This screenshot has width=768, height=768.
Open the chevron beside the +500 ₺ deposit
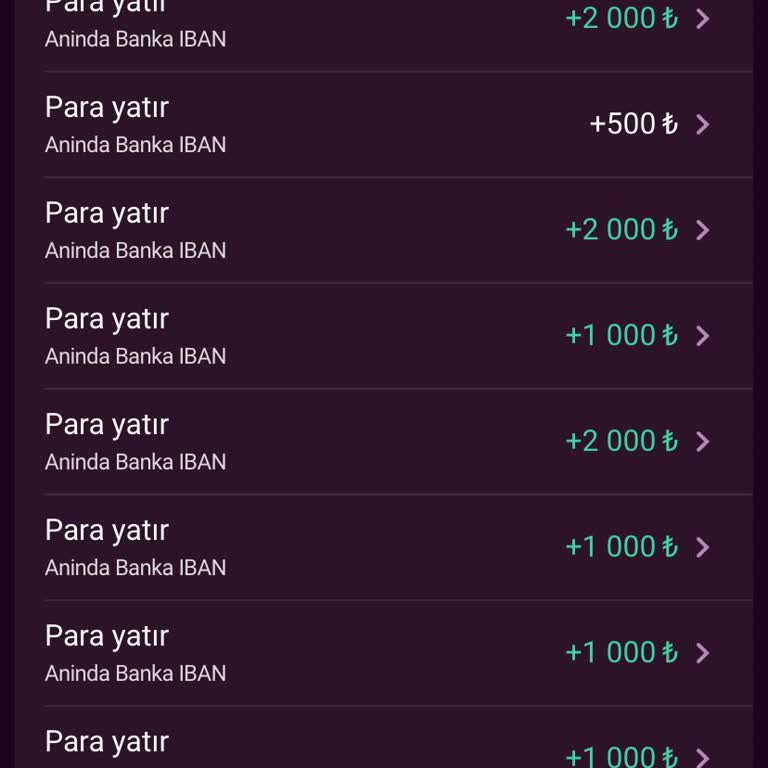click(703, 124)
